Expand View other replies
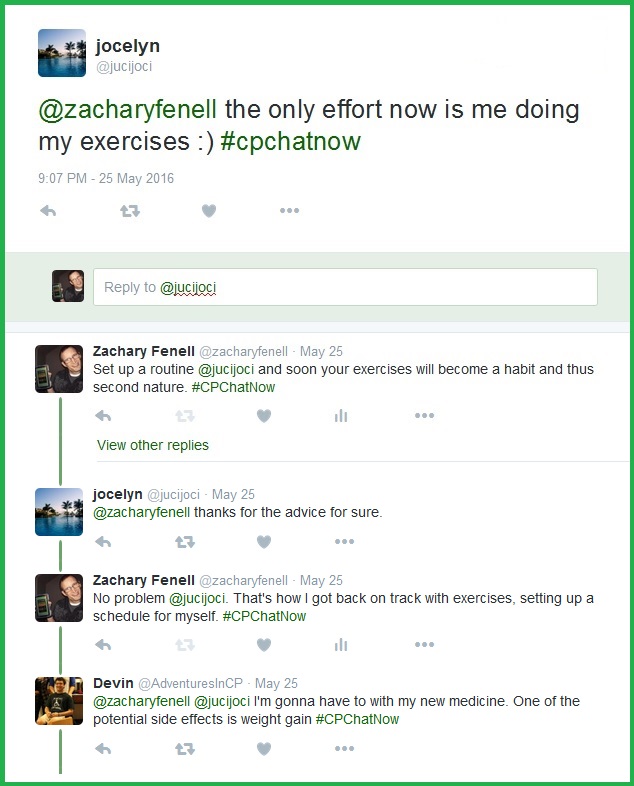This screenshot has width=634, height=786. click(153, 445)
